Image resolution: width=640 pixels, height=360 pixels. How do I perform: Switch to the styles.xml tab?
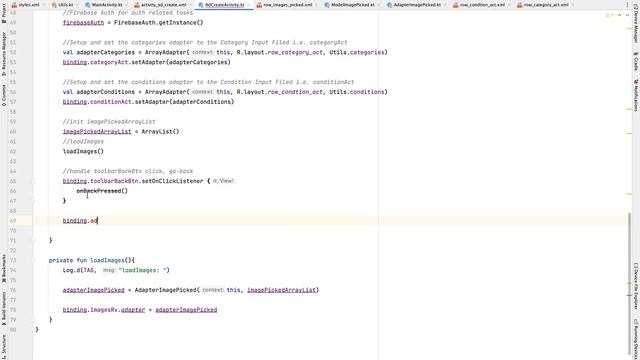coord(29,5)
